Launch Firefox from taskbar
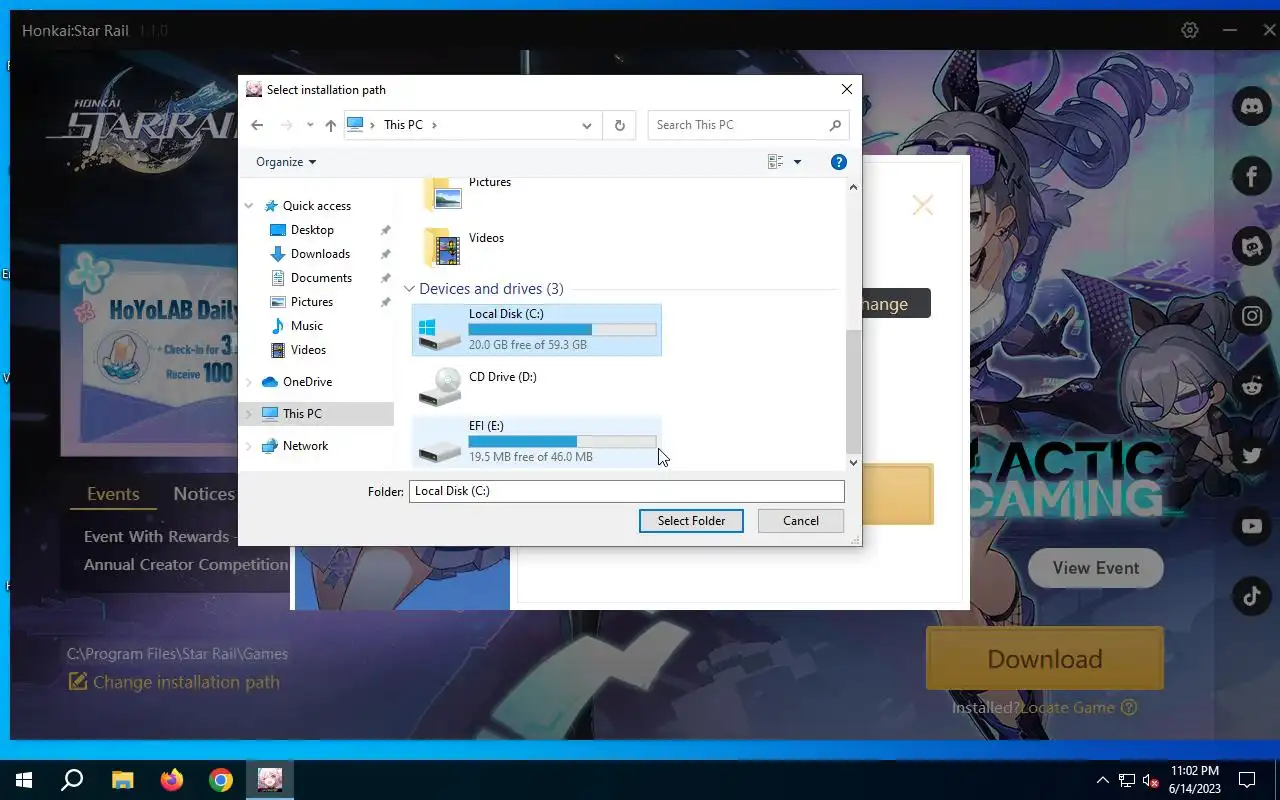Viewport: 1280px width, 800px height. click(172, 780)
